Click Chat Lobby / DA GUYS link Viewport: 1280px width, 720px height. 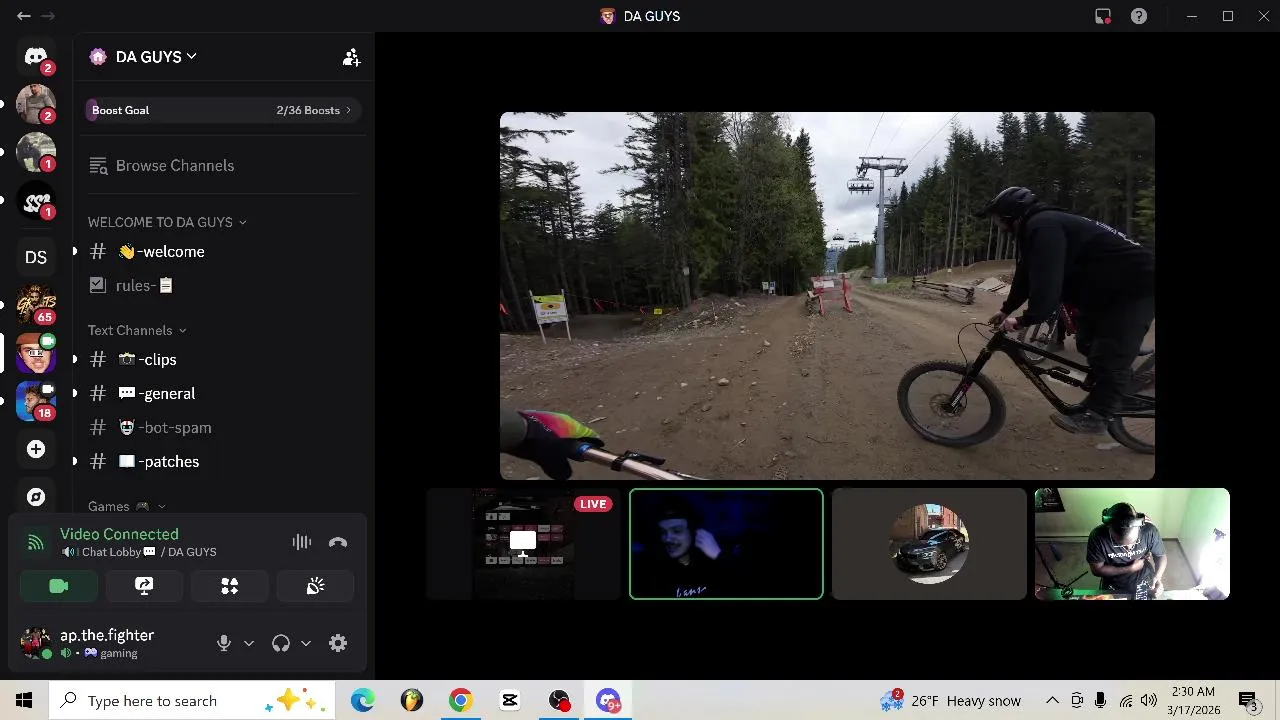139,552
